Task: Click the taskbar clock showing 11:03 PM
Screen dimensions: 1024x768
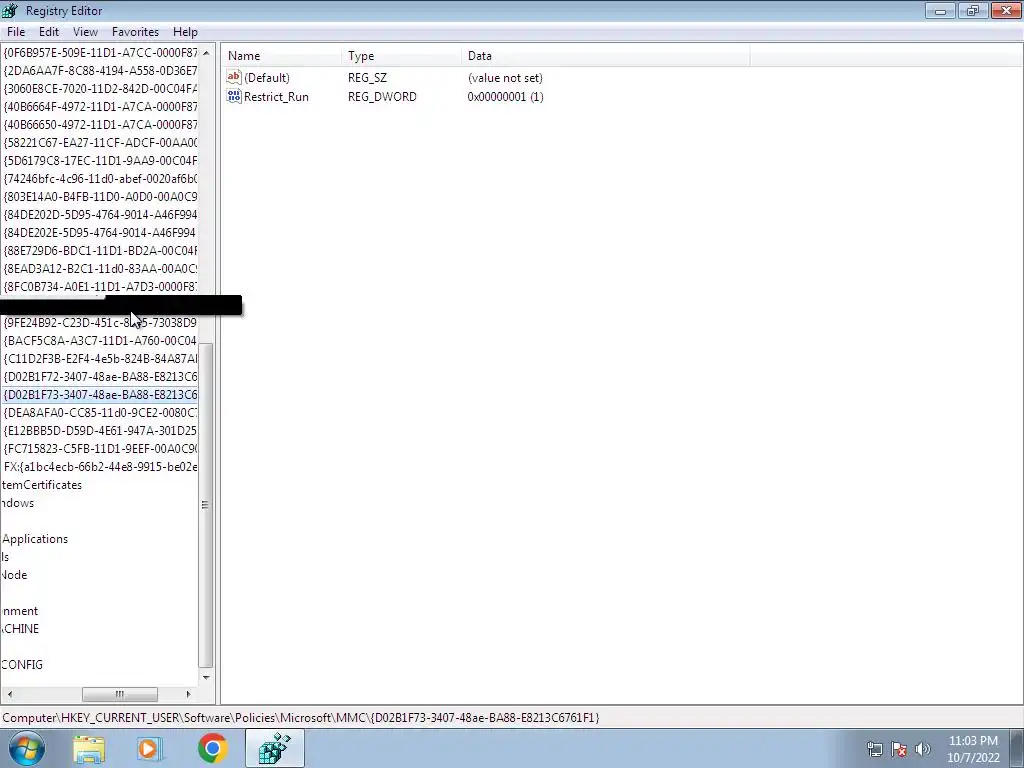Action: 973,748
